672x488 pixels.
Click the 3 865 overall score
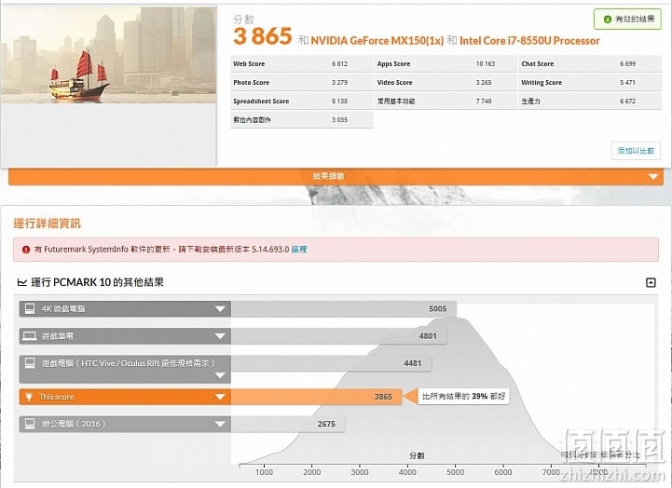point(263,36)
